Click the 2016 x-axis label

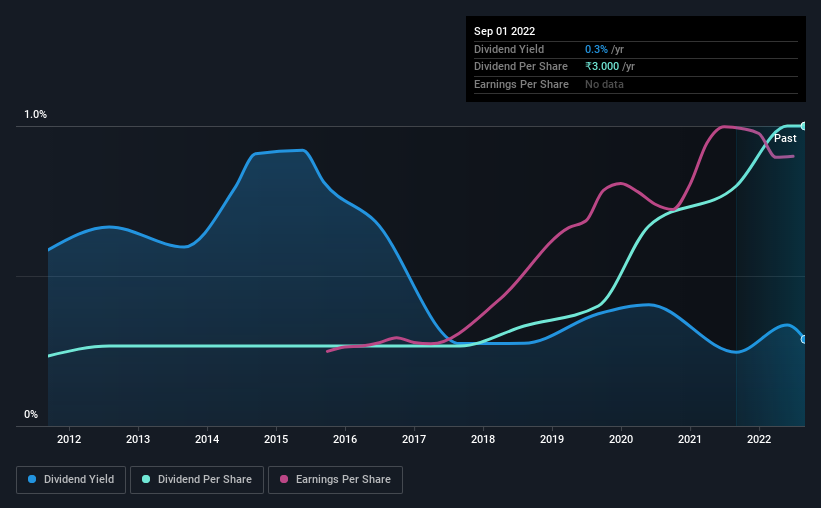(x=345, y=439)
